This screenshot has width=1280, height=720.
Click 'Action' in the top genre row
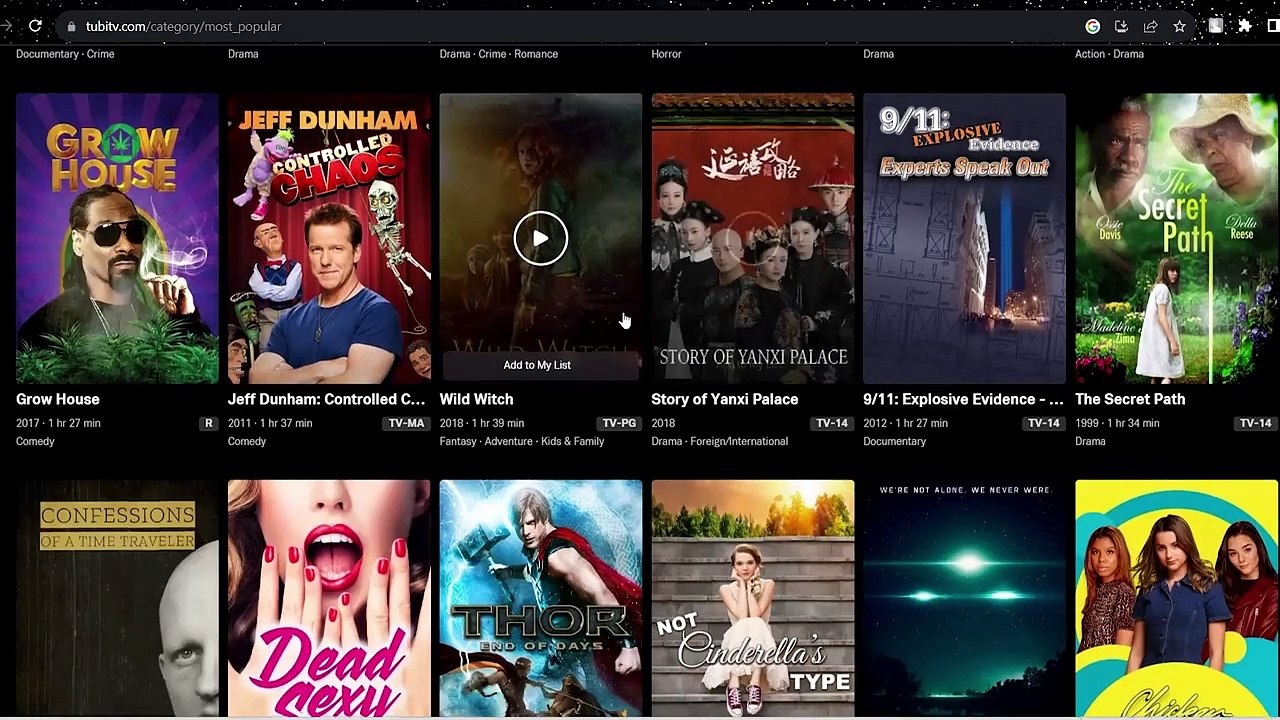click(x=1090, y=54)
